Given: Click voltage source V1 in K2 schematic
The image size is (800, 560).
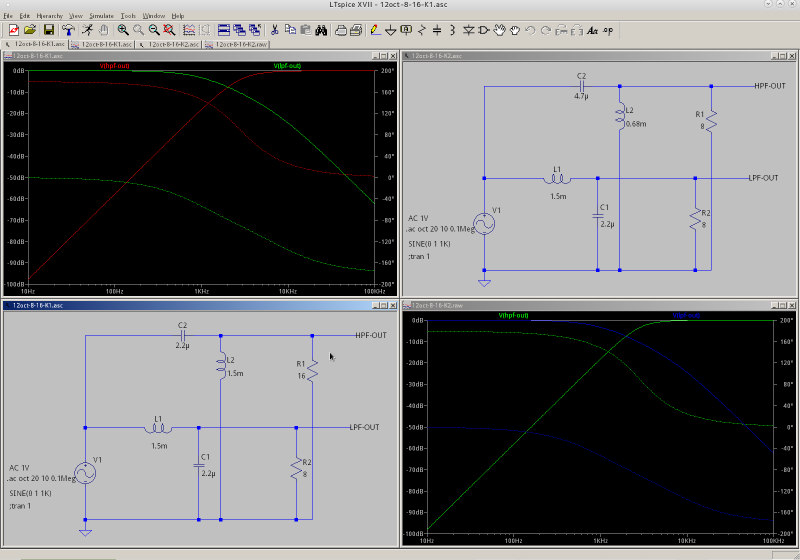Looking at the screenshot, I should click(x=484, y=224).
